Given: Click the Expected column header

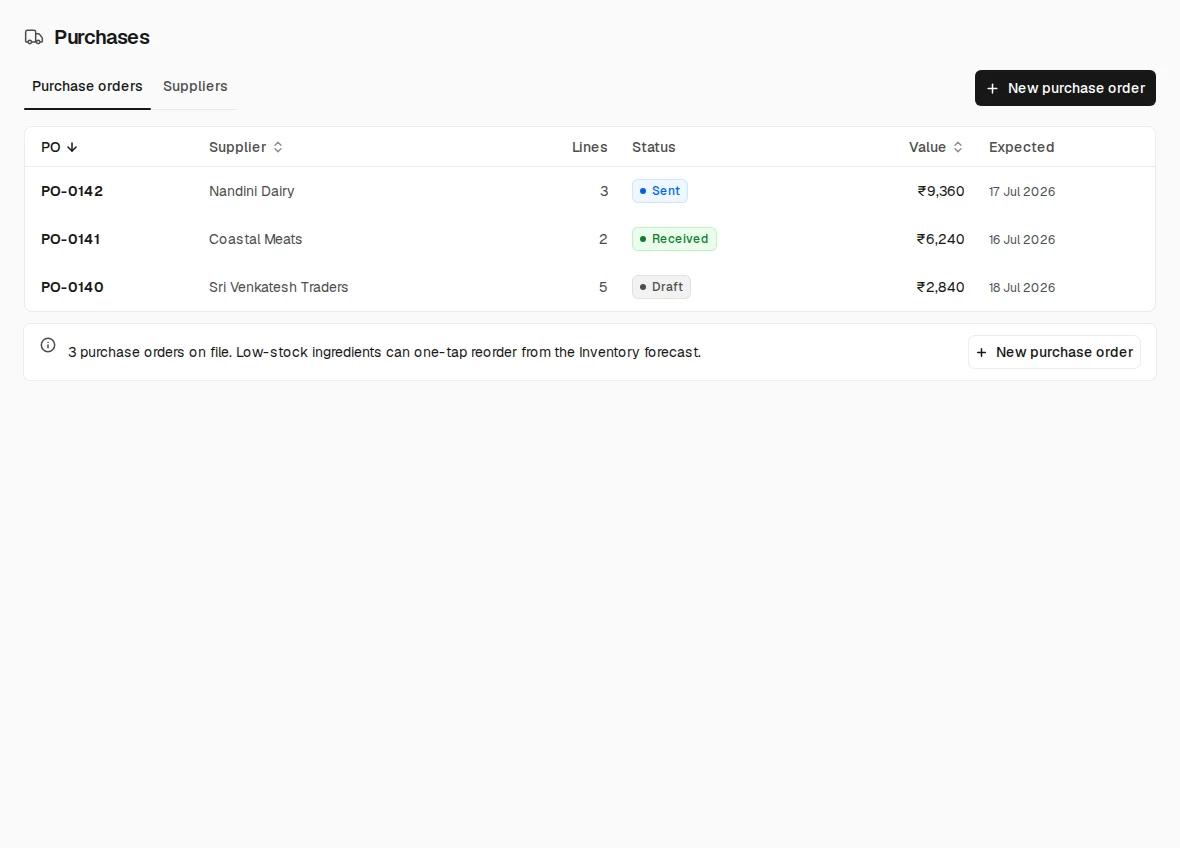Looking at the screenshot, I should pyautogui.click(x=1021, y=147).
